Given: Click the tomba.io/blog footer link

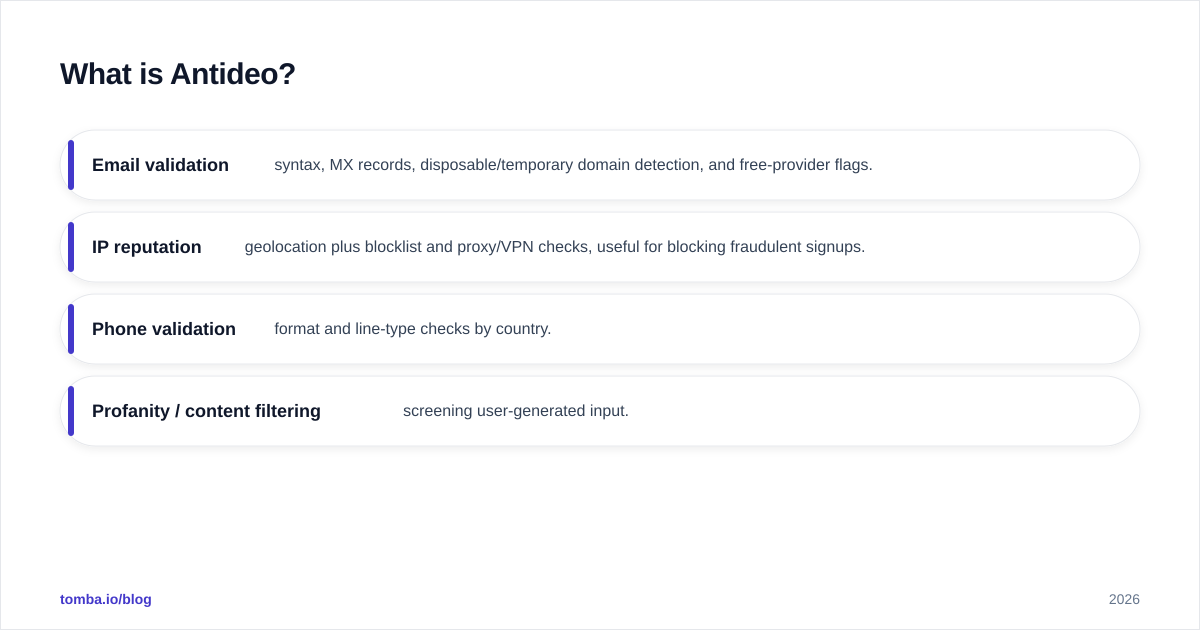Looking at the screenshot, I should pyautogui.click(x=106, y=599).
